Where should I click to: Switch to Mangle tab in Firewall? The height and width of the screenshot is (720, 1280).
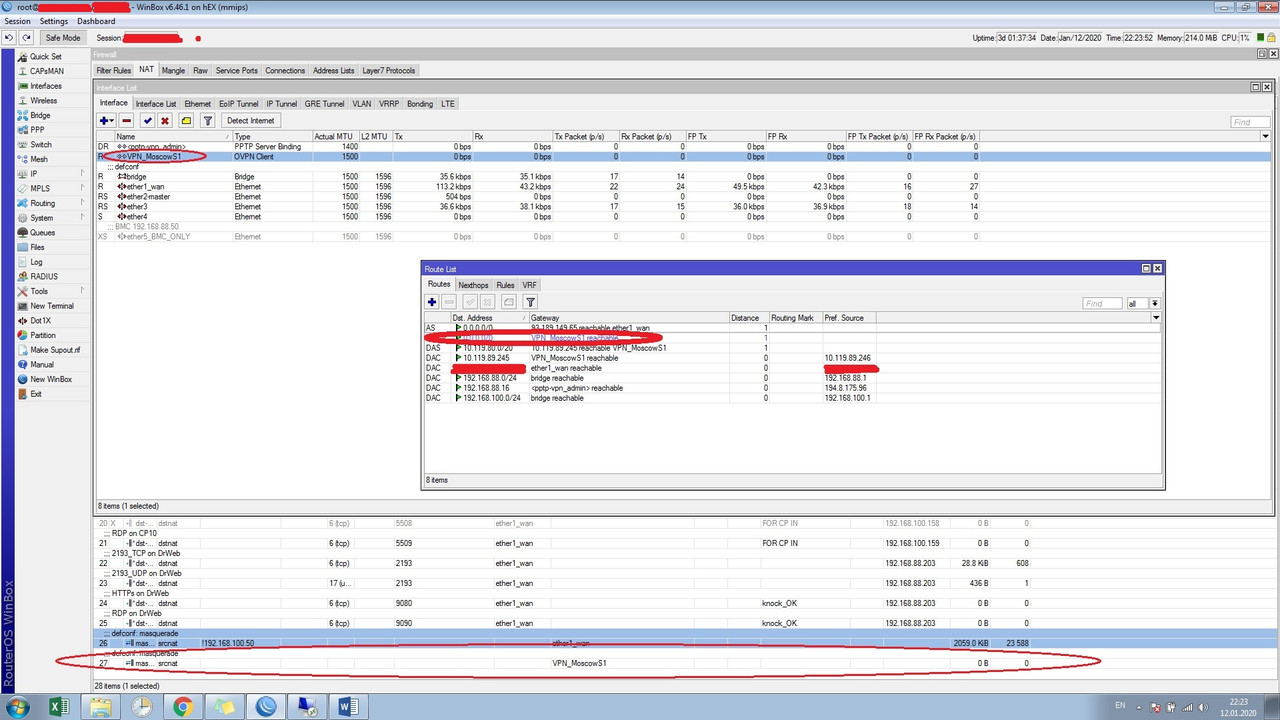coord(173,71)
